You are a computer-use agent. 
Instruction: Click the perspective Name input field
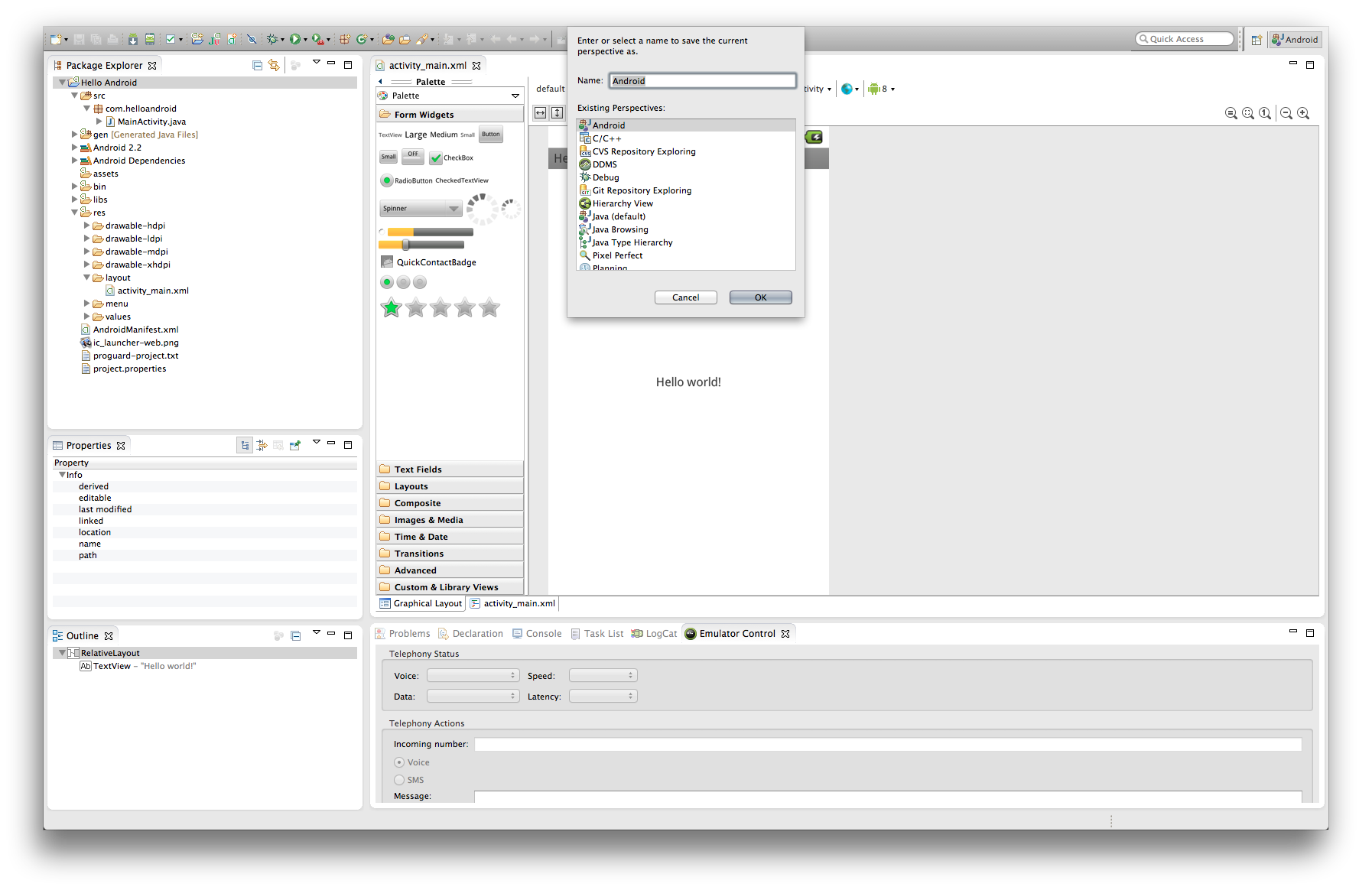coord(703,80)
